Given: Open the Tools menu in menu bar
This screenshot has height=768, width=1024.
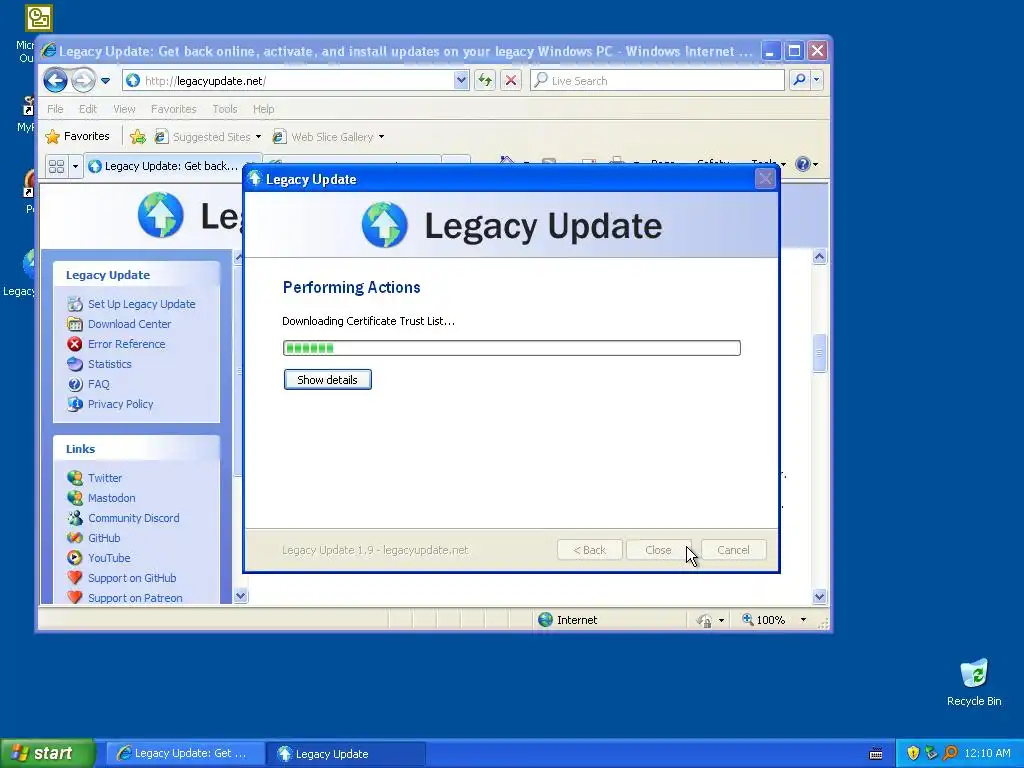Looking at the screenshot, I should (225, 109).
